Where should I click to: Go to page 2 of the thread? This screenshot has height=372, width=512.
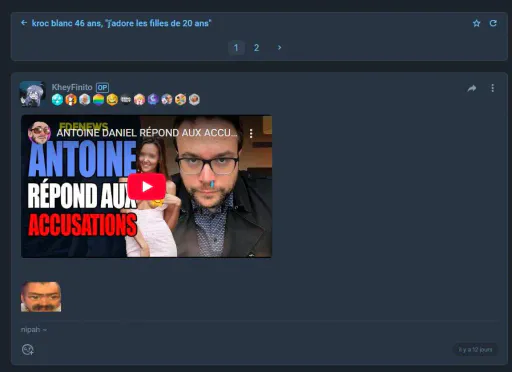point(256,48)
